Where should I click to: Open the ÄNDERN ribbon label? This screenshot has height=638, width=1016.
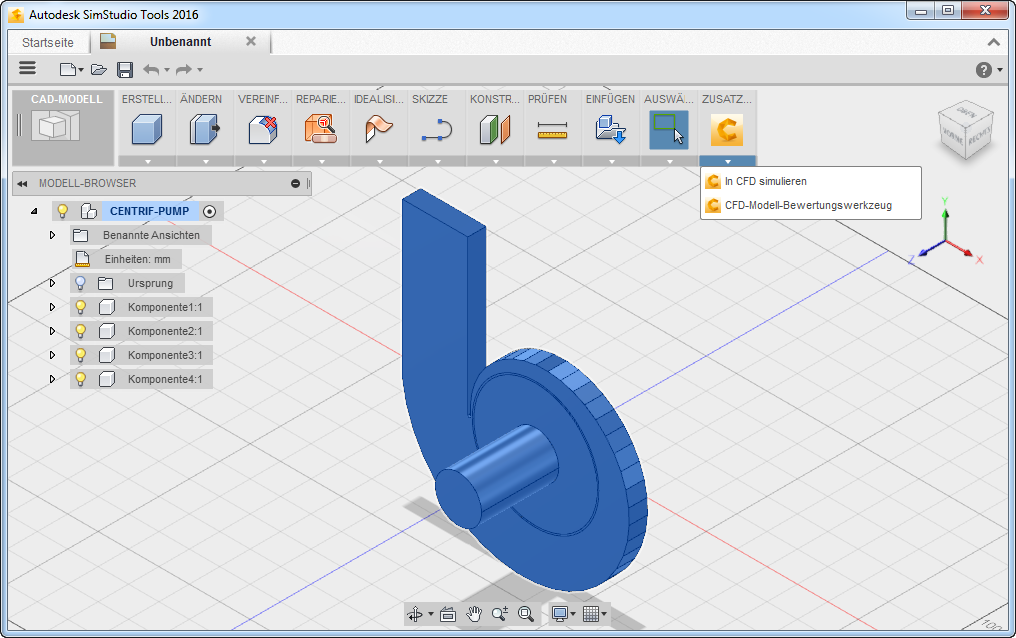(201, 99)
